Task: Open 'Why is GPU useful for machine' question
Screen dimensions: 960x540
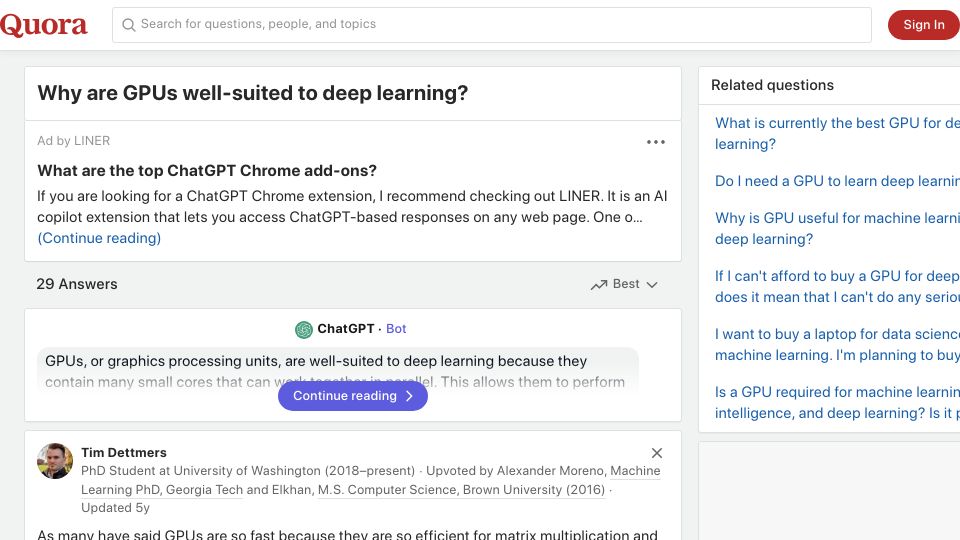Action: pos(837,228)
